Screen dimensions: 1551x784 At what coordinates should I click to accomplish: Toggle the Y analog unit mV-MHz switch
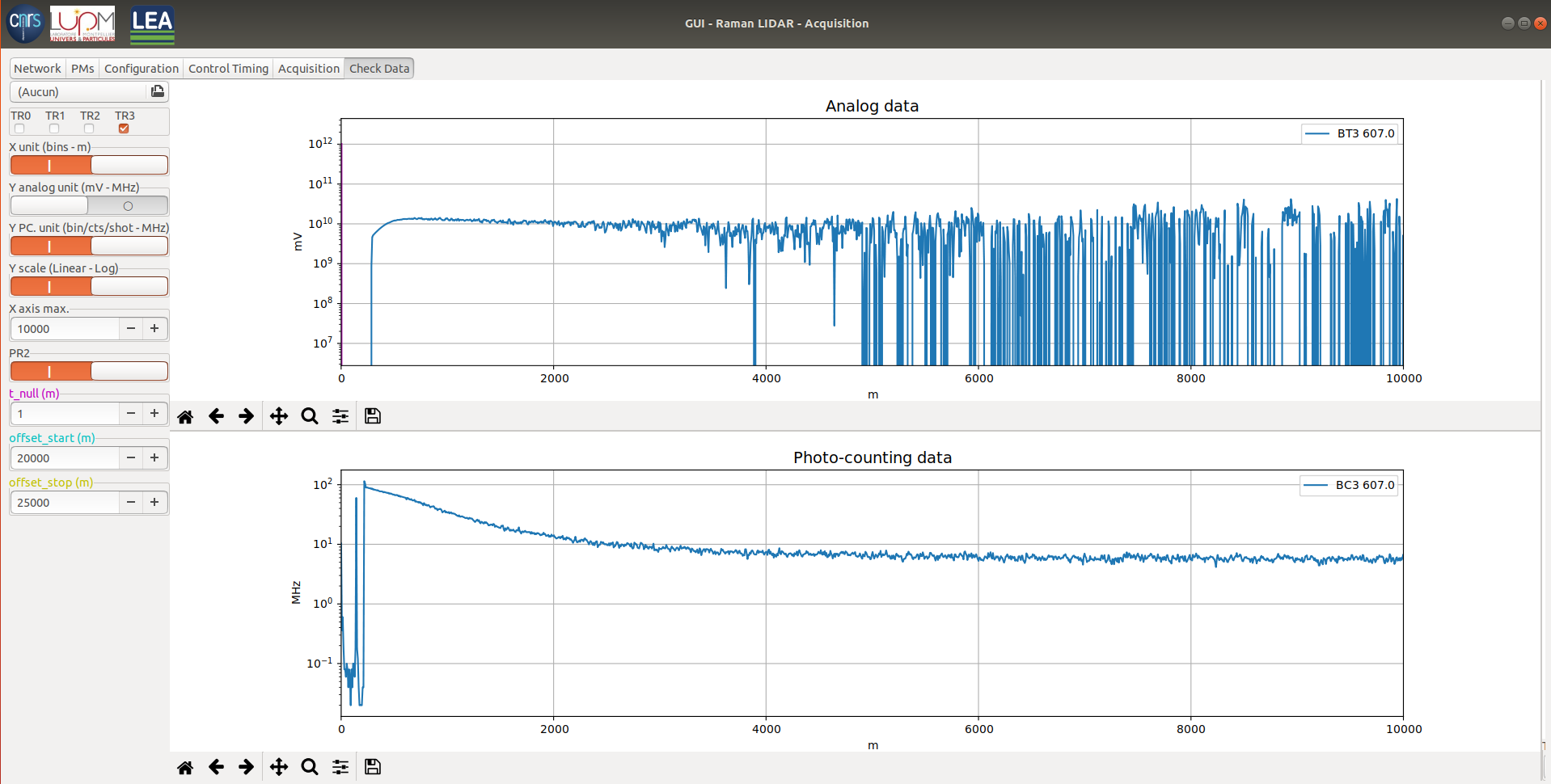click(89, 205)
